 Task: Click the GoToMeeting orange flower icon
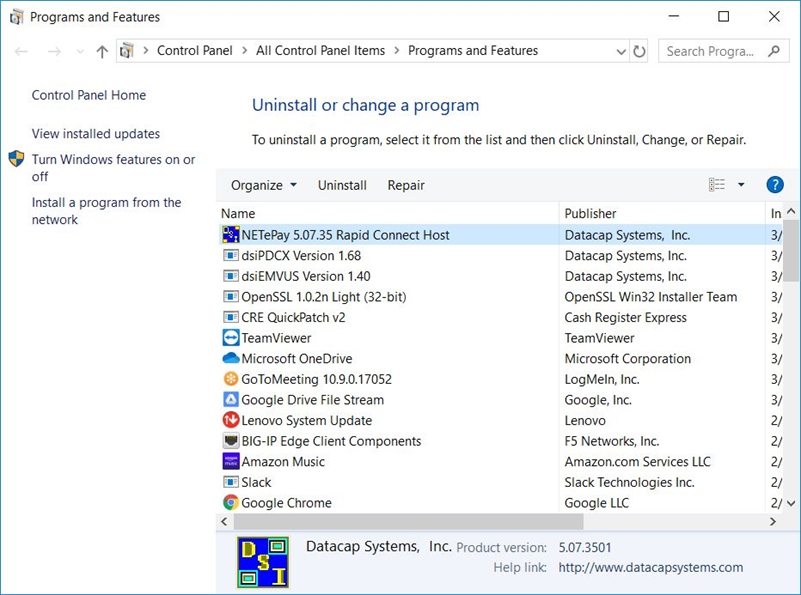231,379
